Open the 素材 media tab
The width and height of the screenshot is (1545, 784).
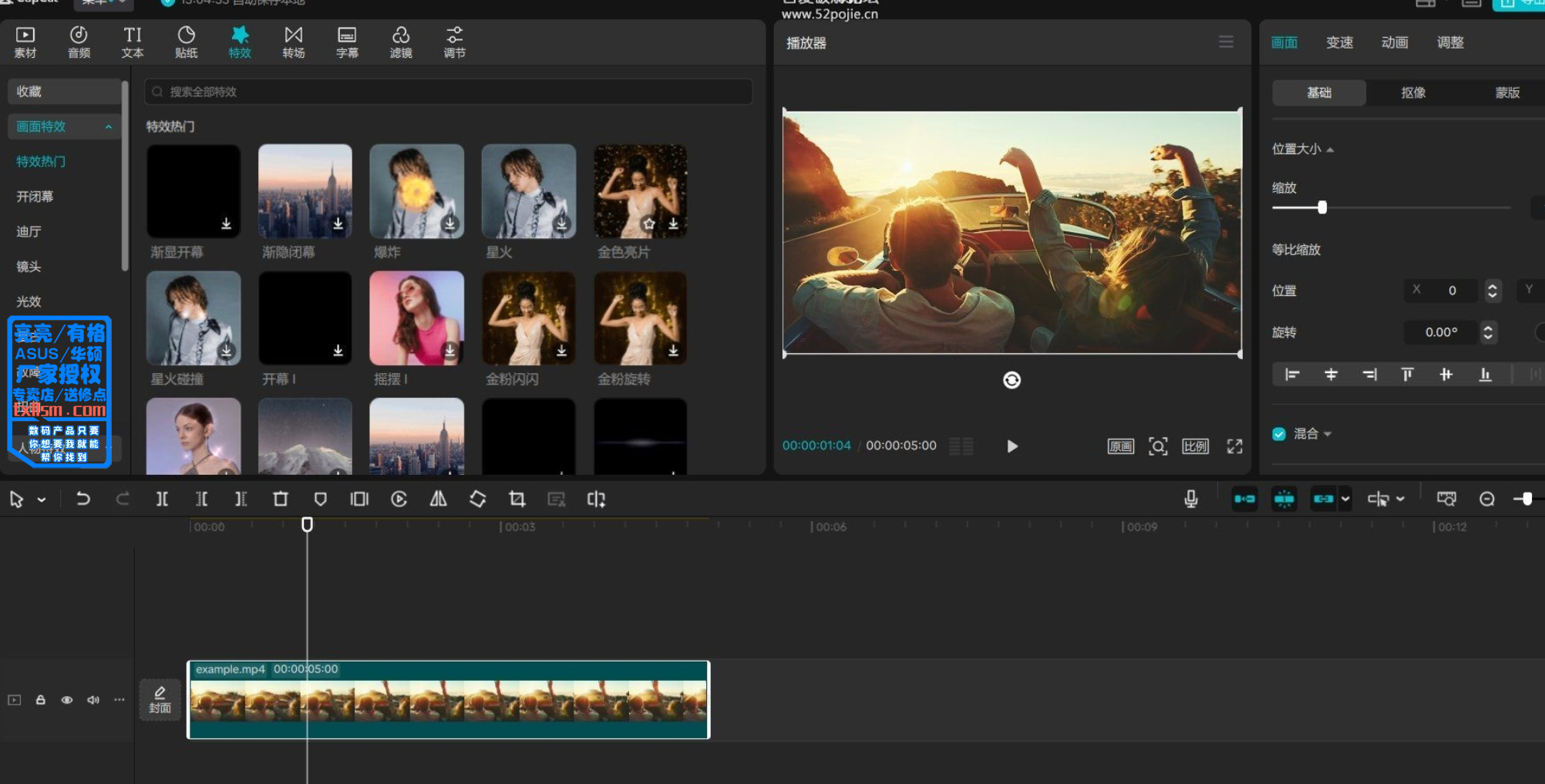[25, 42]
